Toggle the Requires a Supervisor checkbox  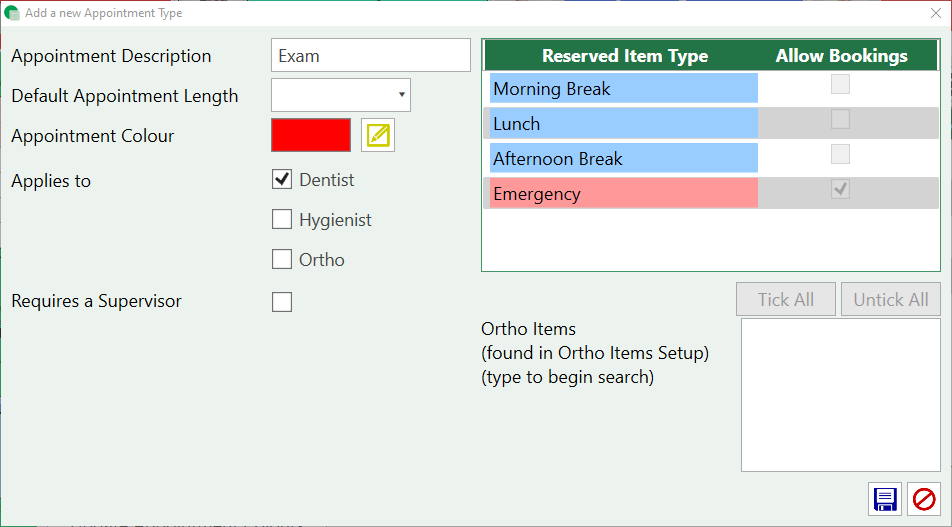coord(282,301)
